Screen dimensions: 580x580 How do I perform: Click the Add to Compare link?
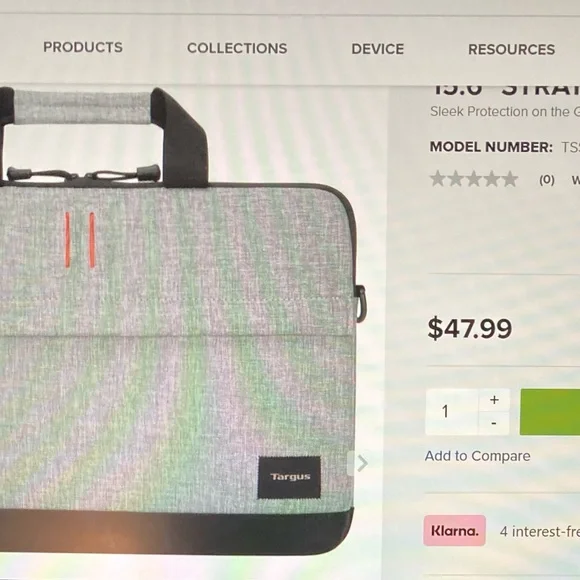coord(478,456)
